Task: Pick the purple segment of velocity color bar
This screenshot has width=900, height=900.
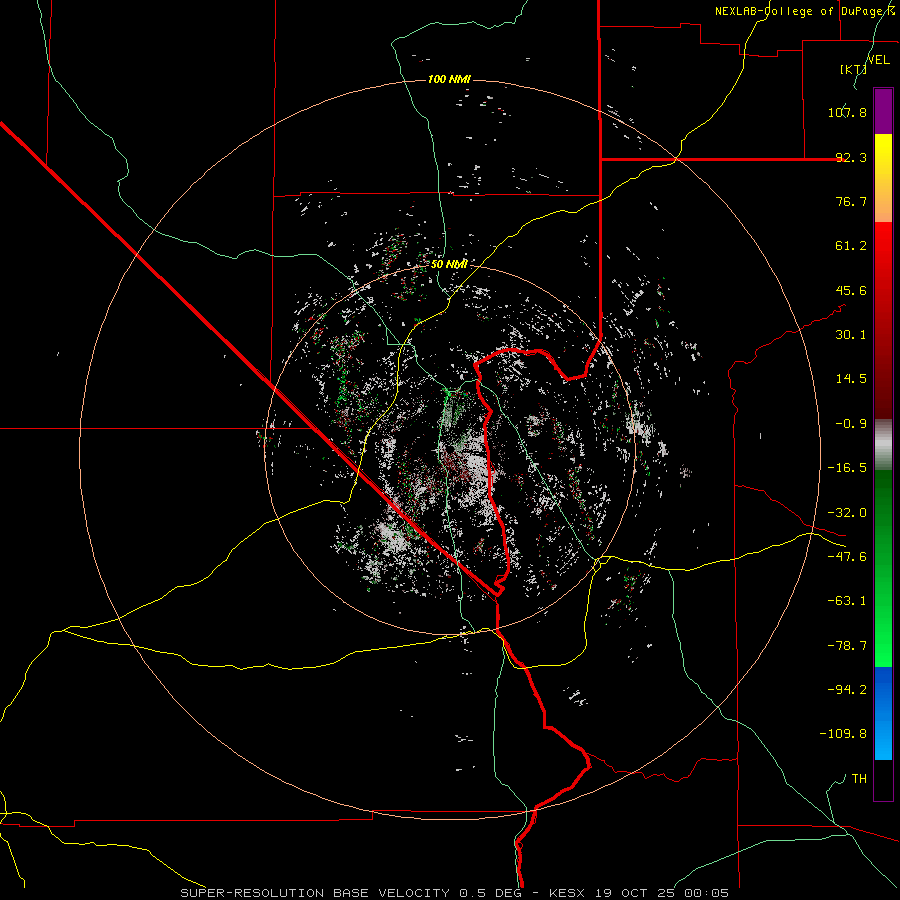Action: [x=883, y=111]
